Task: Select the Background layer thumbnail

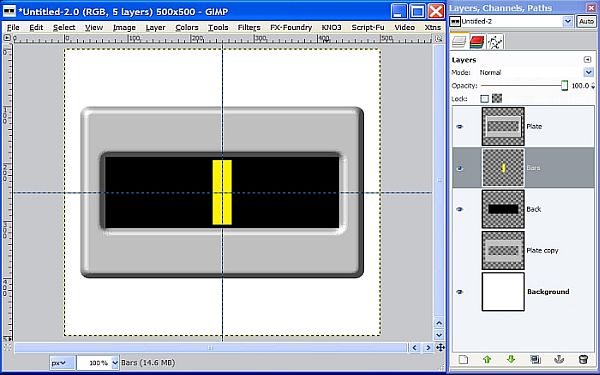Action: (503, 292)
